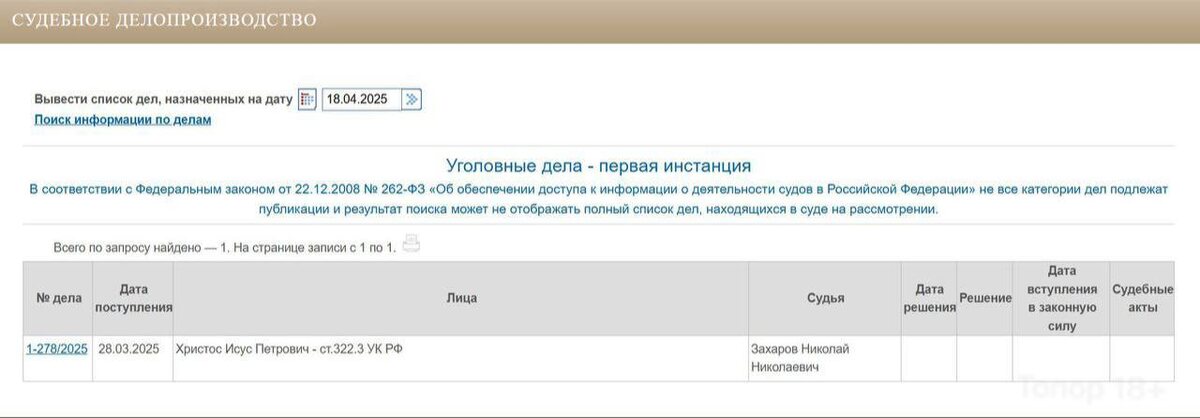Screen dimensions: 1200x418
Task: Open link 'Поиск информации по делам'
Action: tap(123, 119)
